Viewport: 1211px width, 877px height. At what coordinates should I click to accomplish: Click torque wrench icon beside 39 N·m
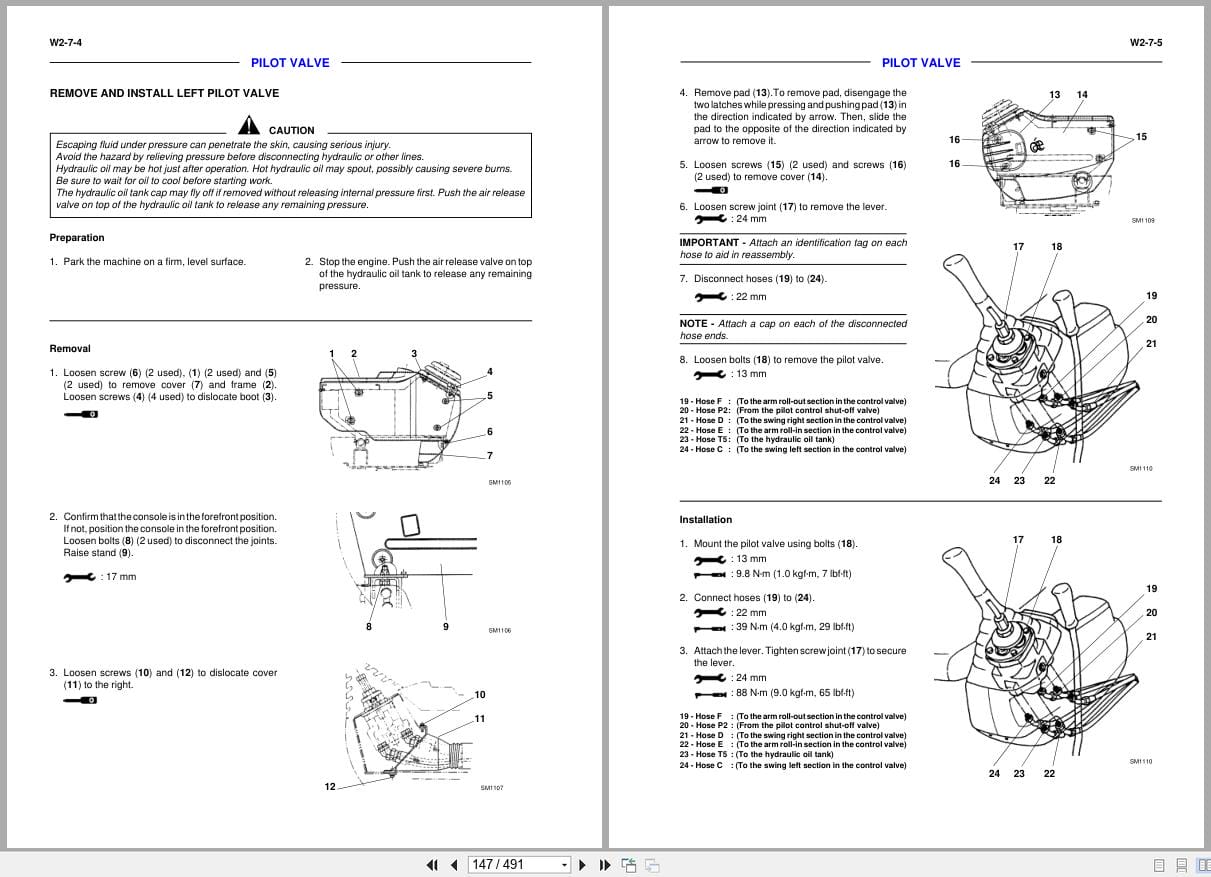[710, 627]
